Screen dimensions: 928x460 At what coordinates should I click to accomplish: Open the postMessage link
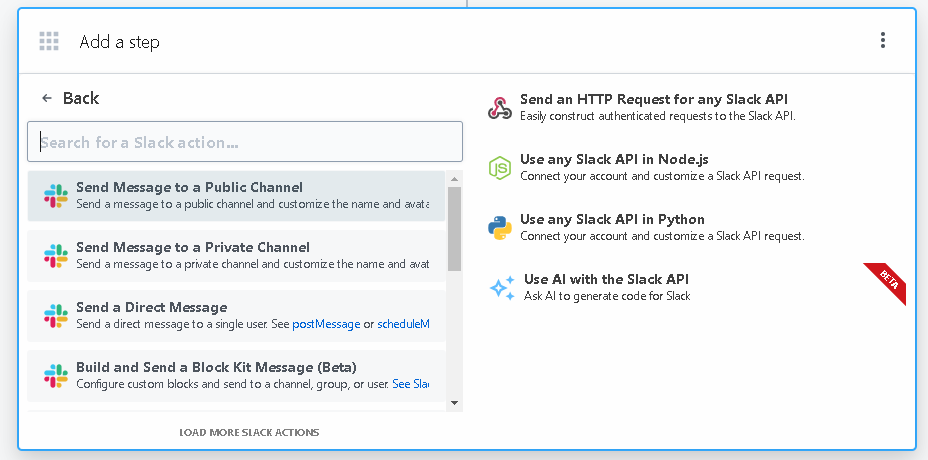coord(326,324)
